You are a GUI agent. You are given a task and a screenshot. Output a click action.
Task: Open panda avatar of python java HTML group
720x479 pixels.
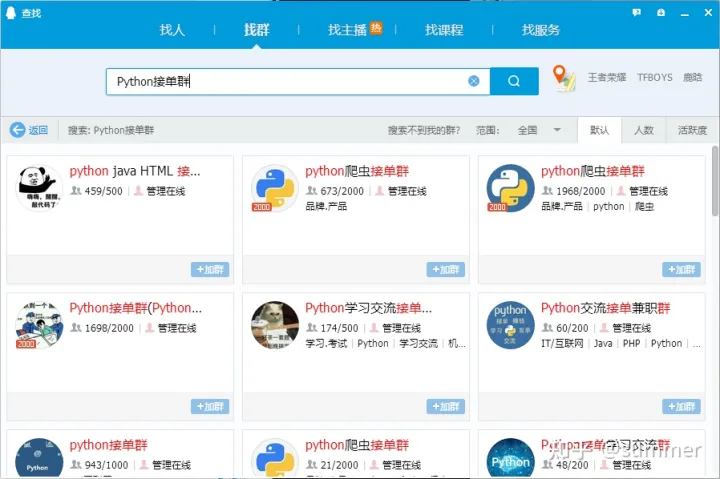tap(39, 188)
